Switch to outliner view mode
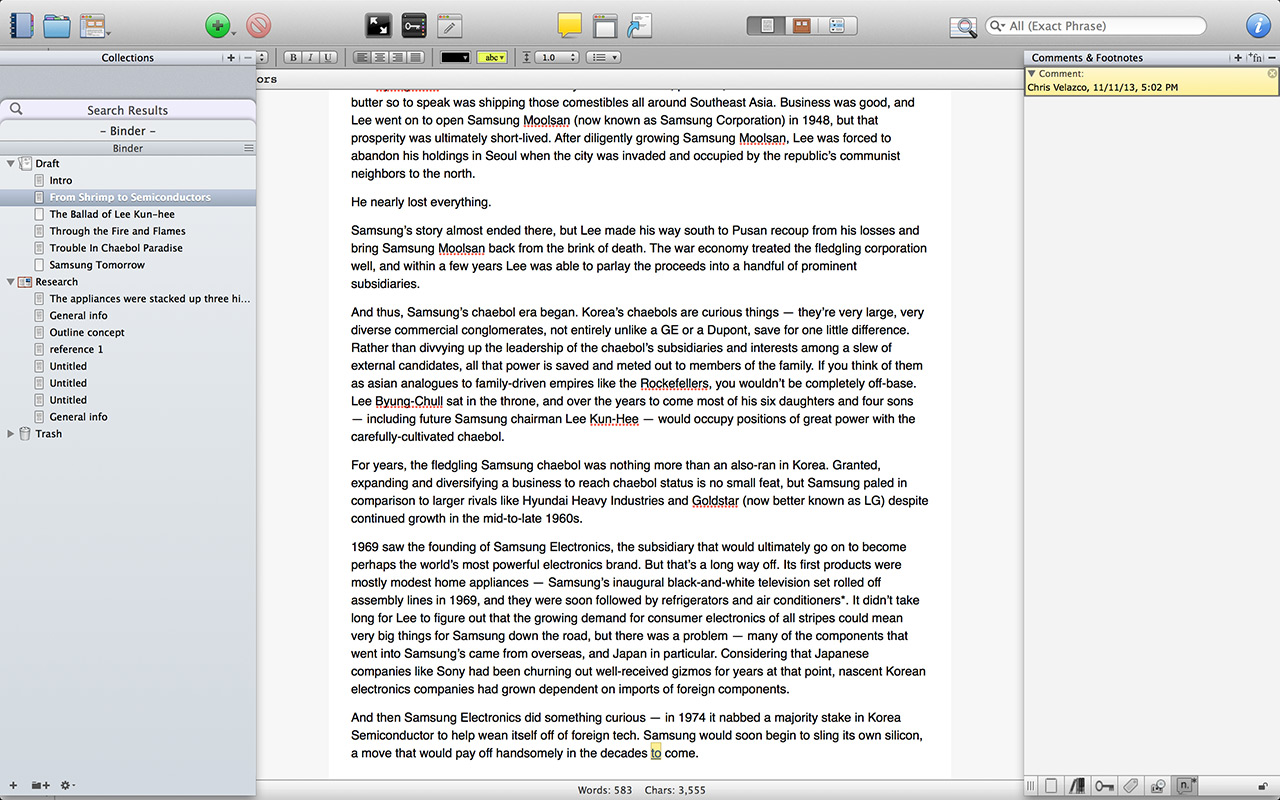The height and width of the screenshot is (800, 1280). [x=836, y=26]
